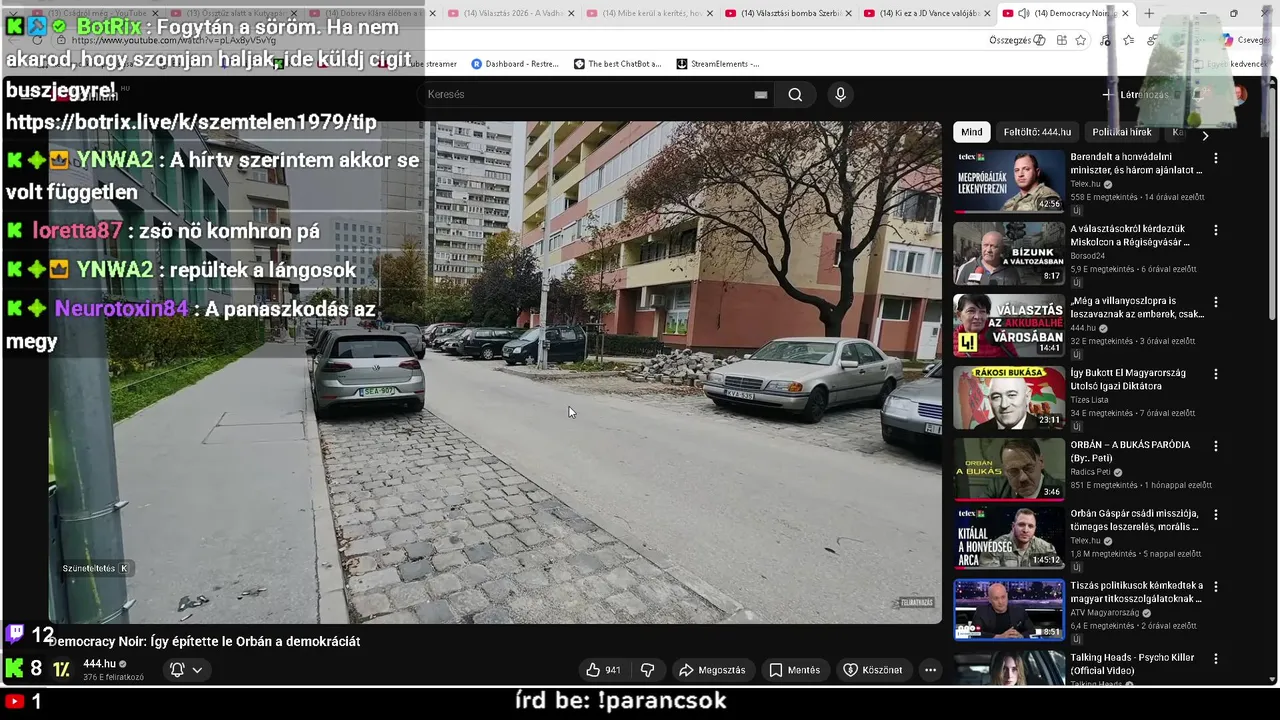
Task: Click the Borsod24 channel name
Action: tap(1087, 256)
